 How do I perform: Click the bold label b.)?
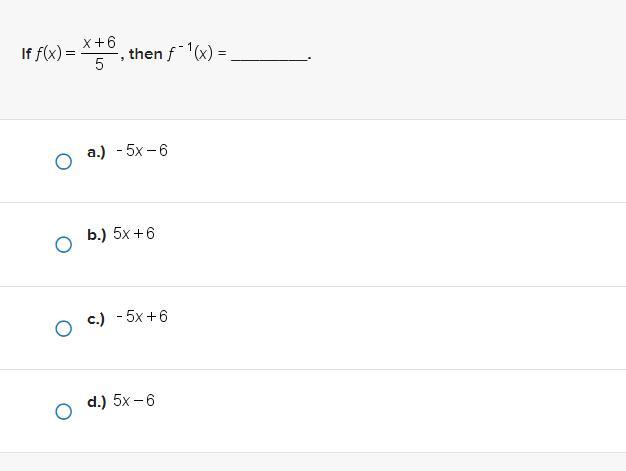pos(96,235)
